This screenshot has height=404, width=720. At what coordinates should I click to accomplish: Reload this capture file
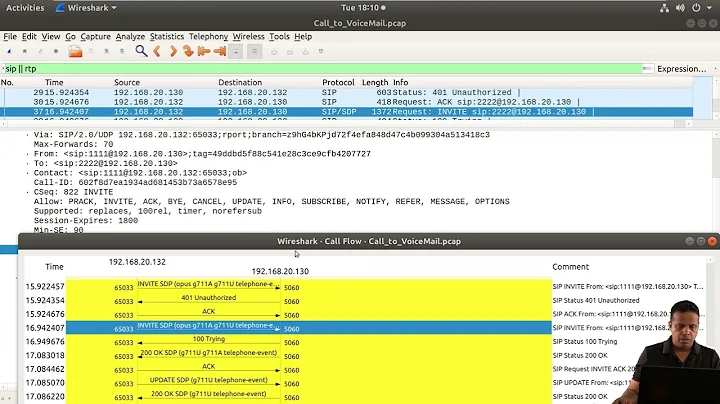122,51
